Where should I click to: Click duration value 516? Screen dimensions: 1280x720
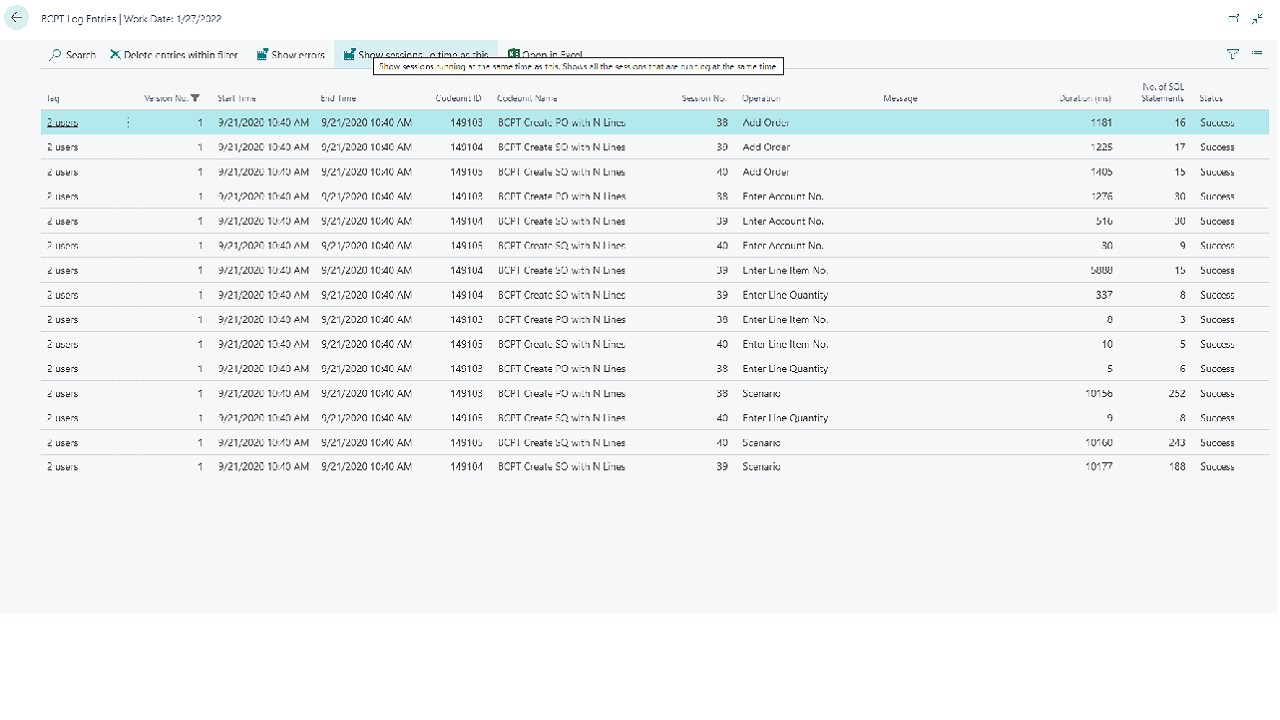(x=1104, y=221)
